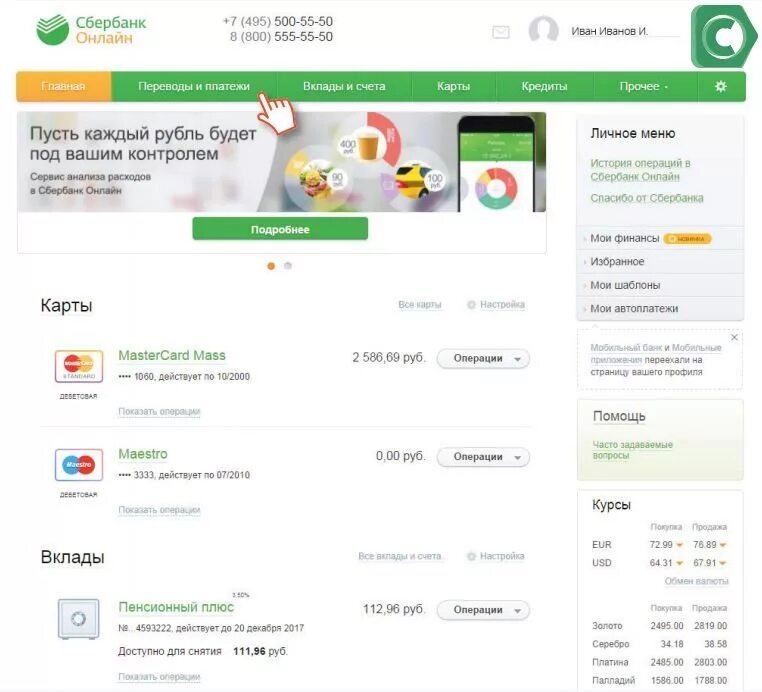762x692 pixels.
Task: Click the user profile avatar icon
Action: pyautogui.click(x=543, y=30)
